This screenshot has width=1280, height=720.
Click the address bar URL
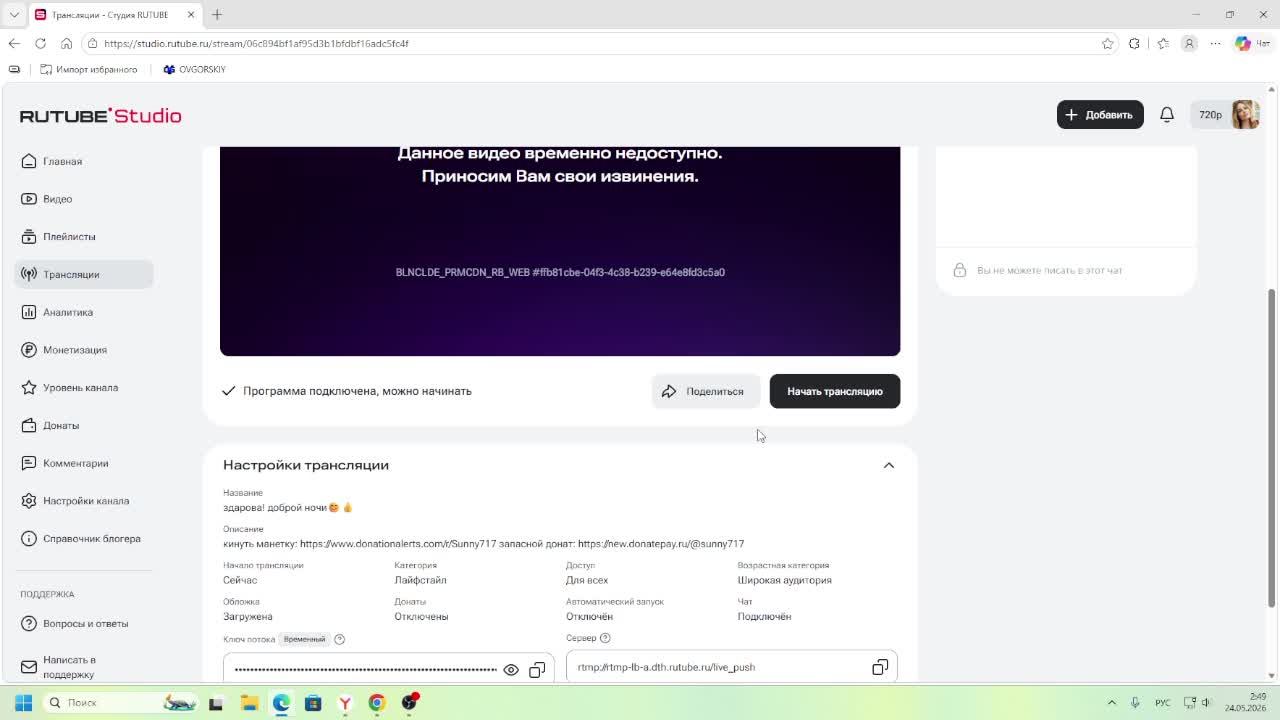click(x=256, y=43)
